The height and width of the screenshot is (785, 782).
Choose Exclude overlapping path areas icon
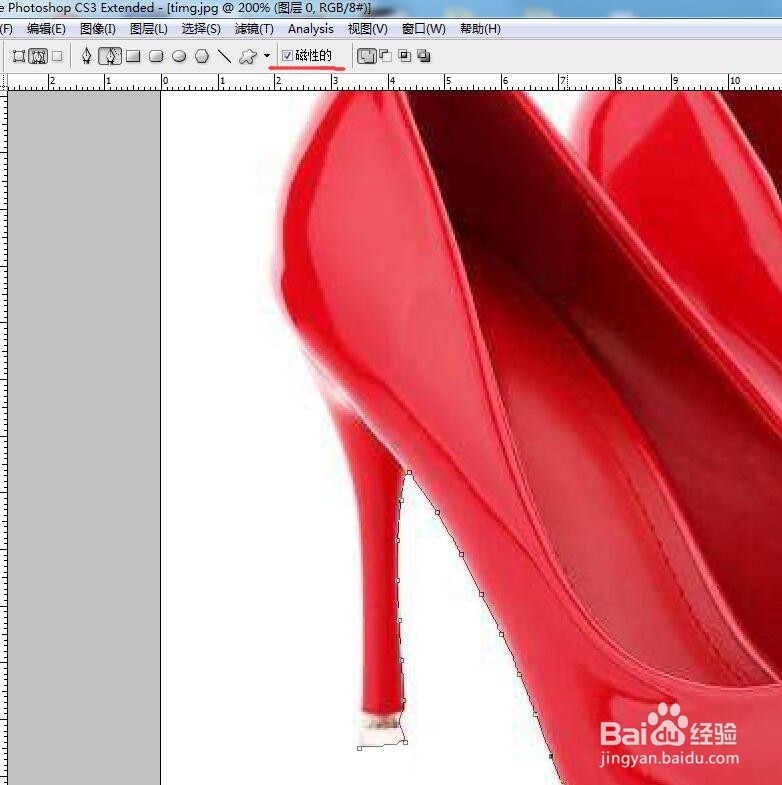point(424,56)
